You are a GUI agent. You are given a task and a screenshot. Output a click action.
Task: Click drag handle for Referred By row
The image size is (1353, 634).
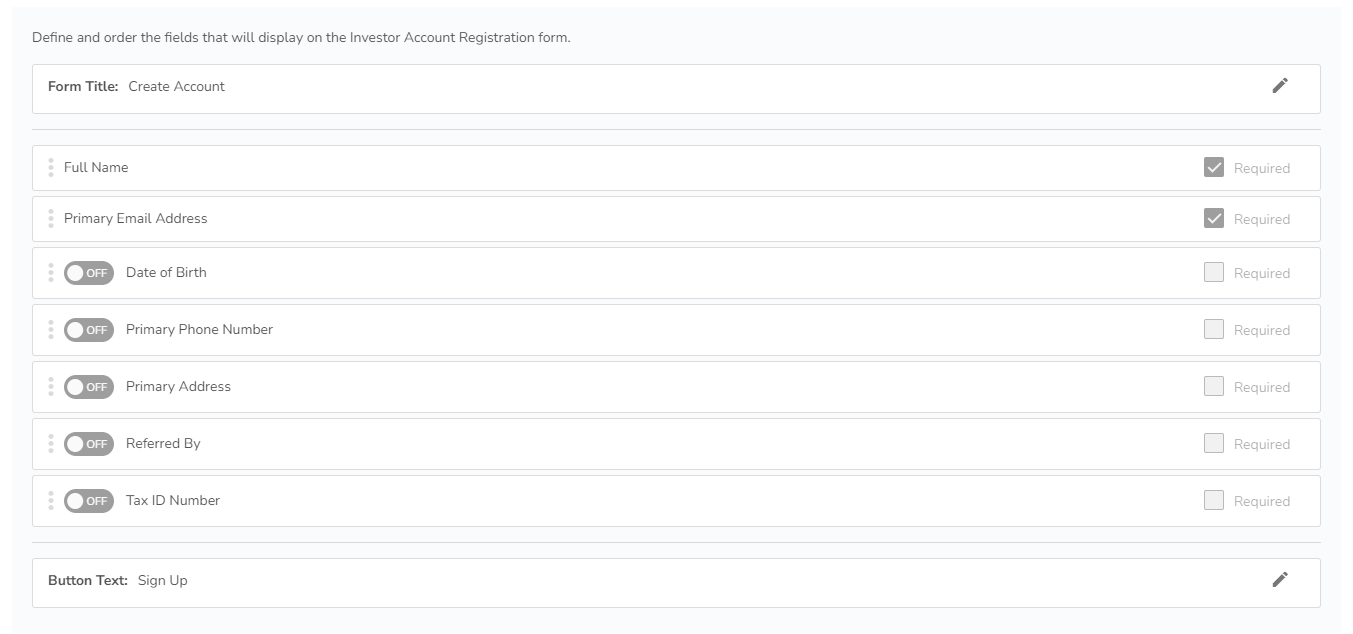click(x=51, y=444)
